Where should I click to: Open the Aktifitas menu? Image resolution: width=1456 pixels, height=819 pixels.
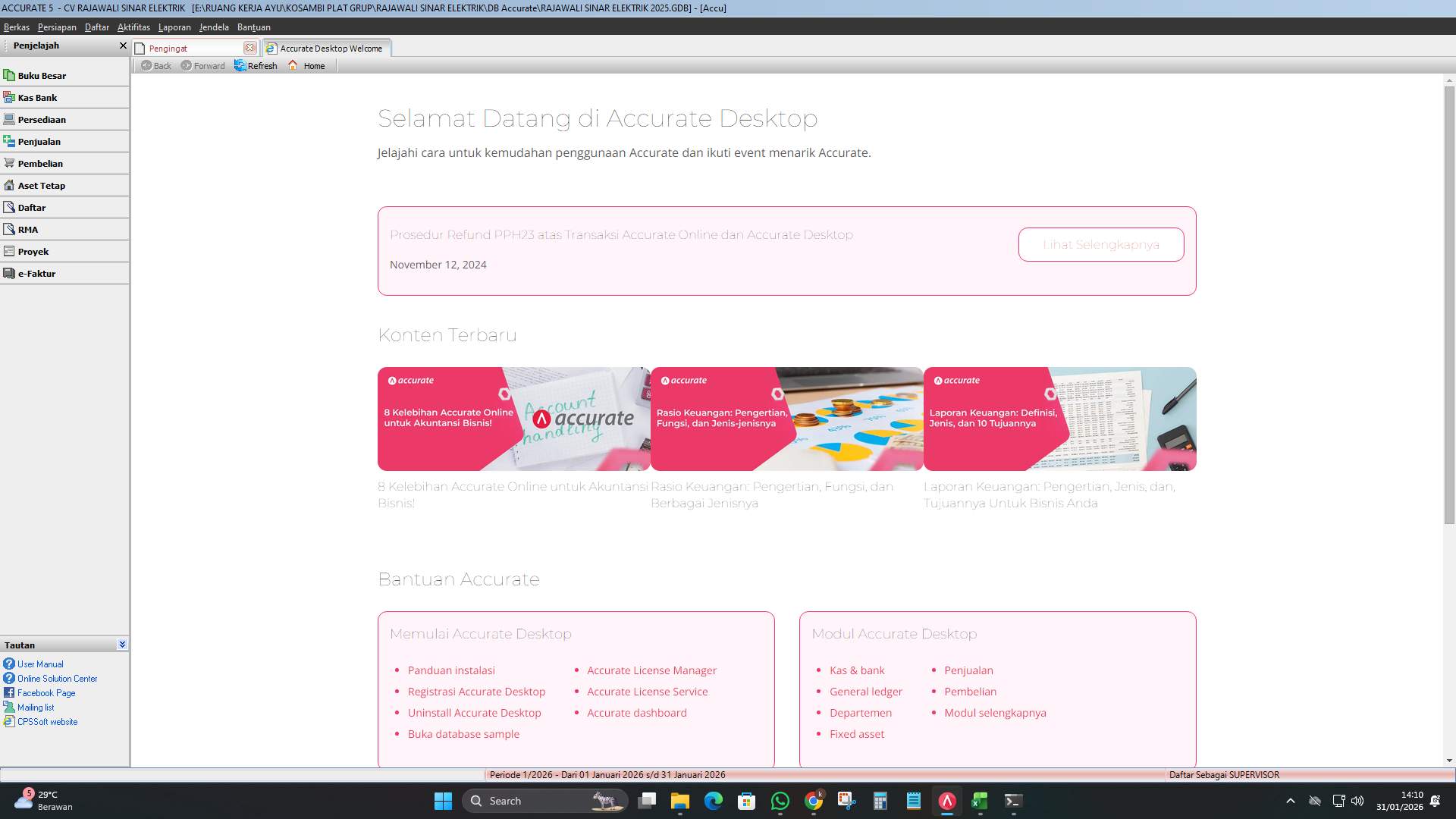click(133, 27)
